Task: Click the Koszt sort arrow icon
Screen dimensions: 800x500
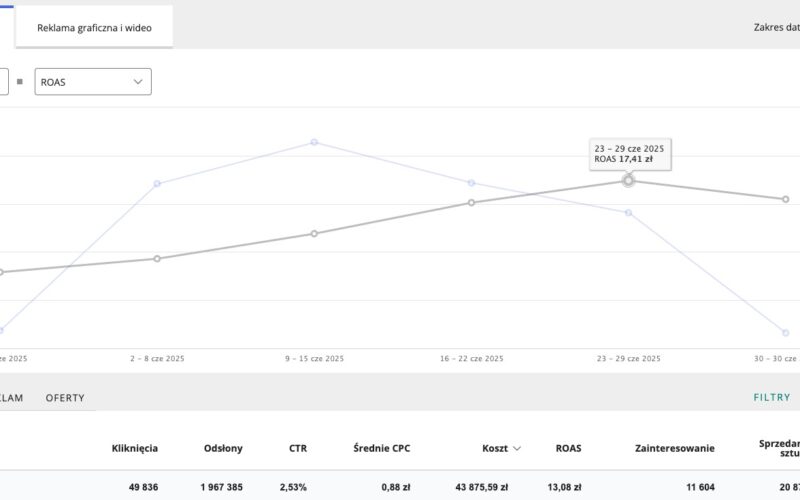Action: 516,448
